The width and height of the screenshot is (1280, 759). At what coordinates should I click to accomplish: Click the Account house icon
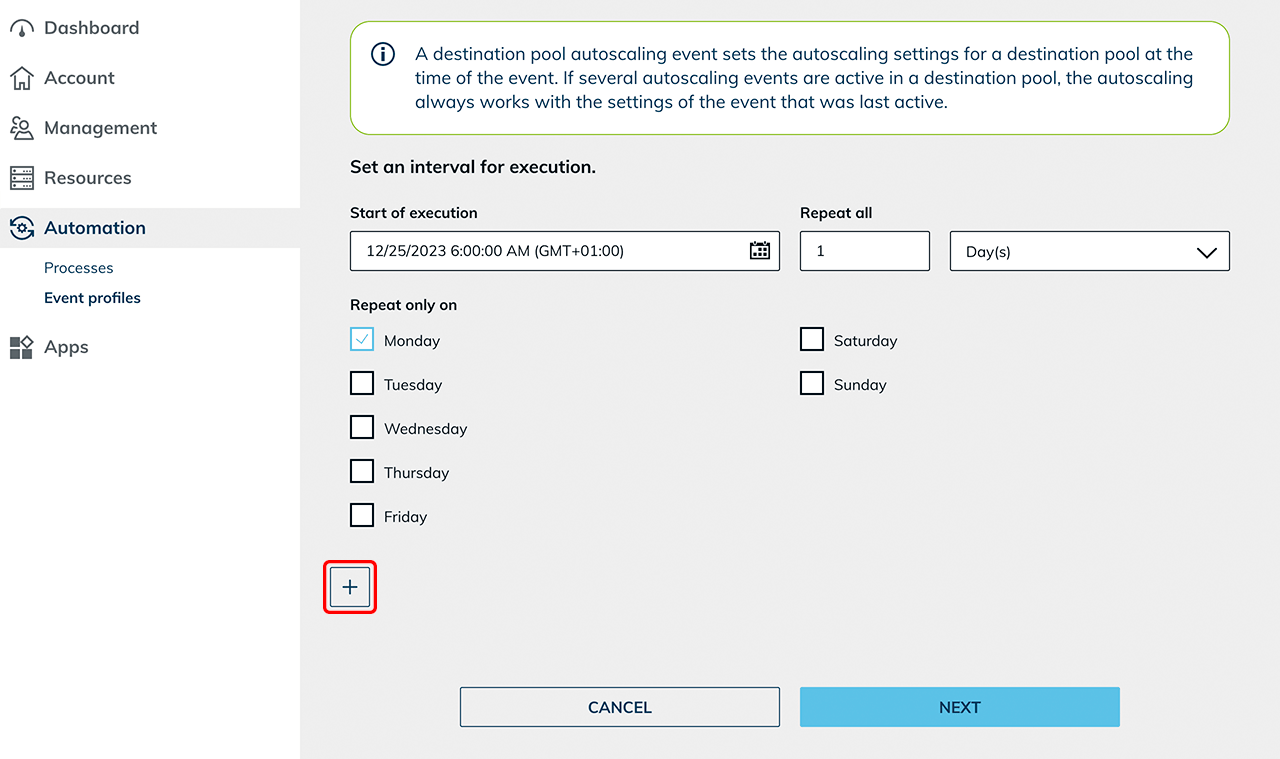tap(22, 78)
